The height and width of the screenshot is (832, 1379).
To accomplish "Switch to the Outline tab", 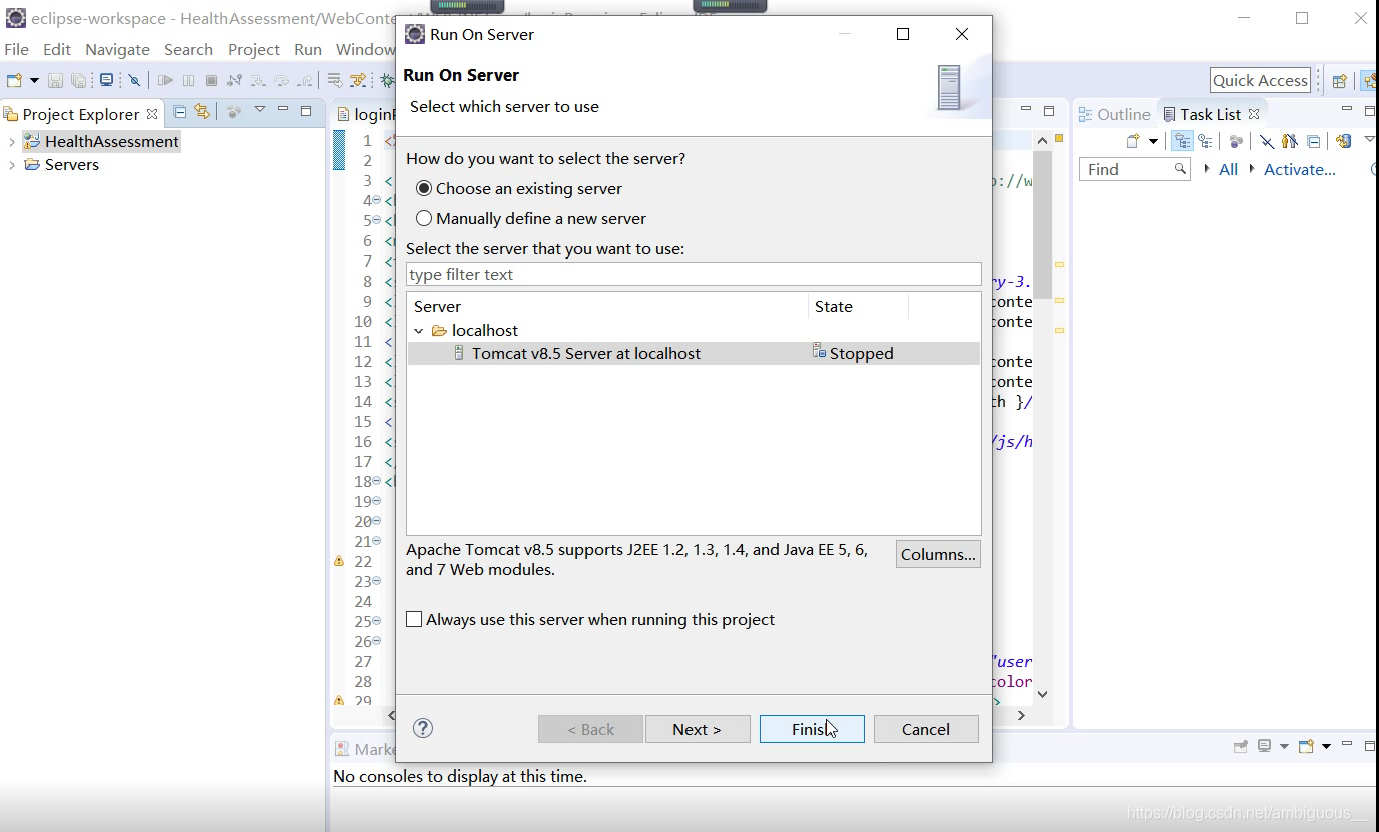I will [1115, 114].
